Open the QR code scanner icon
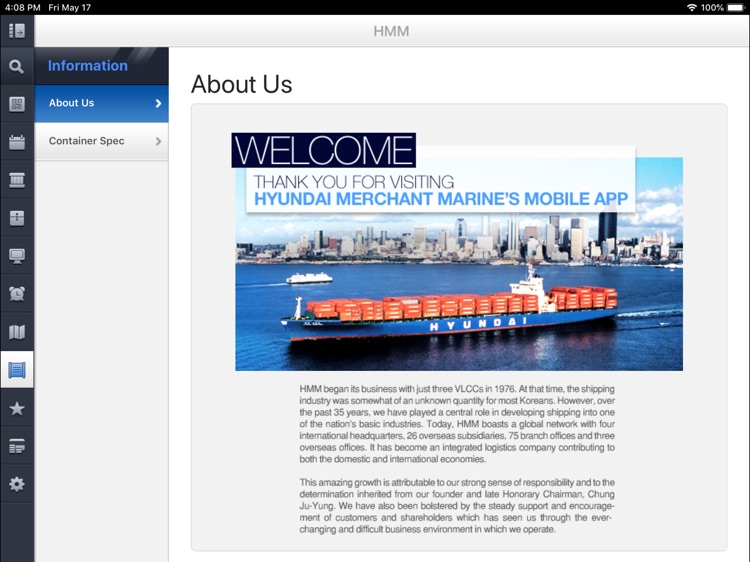This screenshot has height=562, width=750. point(17,104)
